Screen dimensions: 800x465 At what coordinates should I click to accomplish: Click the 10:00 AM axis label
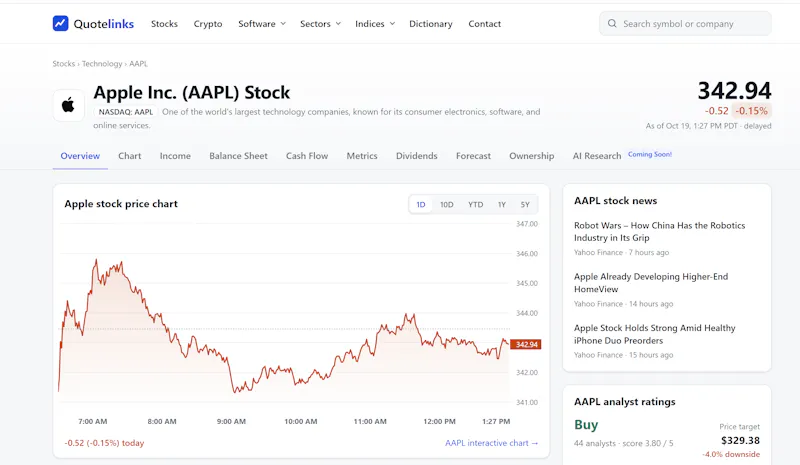pyautogui.click(x=301, y=422)
